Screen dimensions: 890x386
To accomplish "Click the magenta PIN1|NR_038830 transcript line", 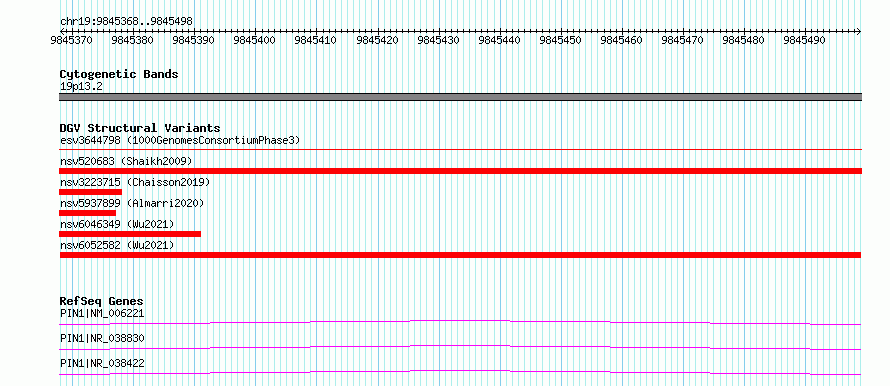I will [x=460, y=347].
